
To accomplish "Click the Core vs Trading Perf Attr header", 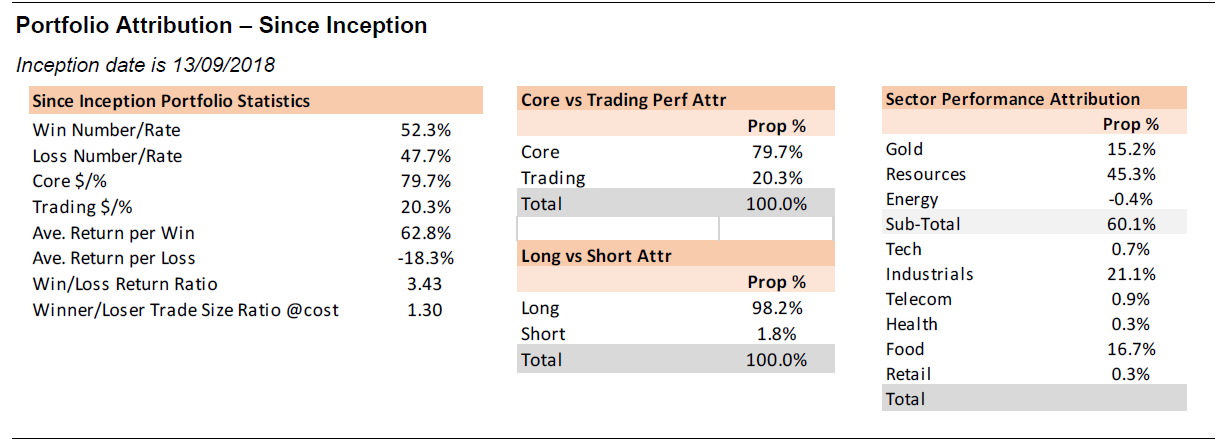I will pyautogui.click(x=623, y=100).
